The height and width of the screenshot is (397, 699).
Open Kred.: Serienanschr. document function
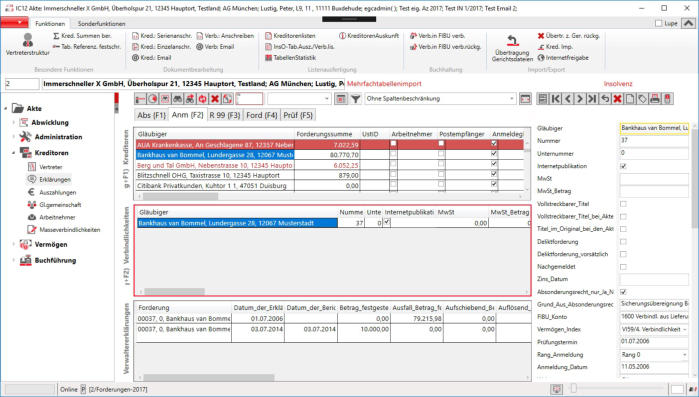162,36
